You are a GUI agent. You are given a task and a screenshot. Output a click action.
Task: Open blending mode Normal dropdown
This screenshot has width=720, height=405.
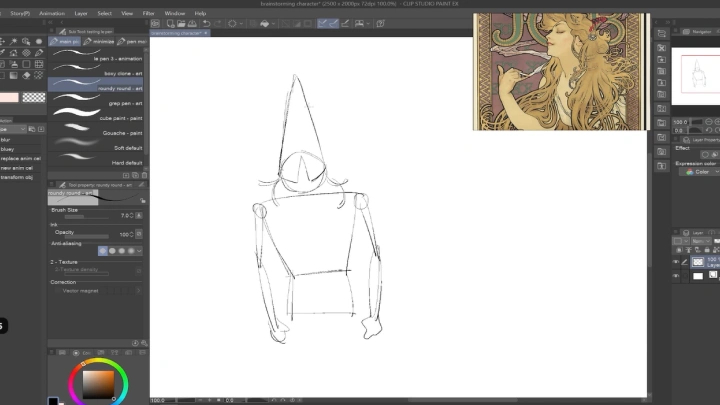click(701, 241)
